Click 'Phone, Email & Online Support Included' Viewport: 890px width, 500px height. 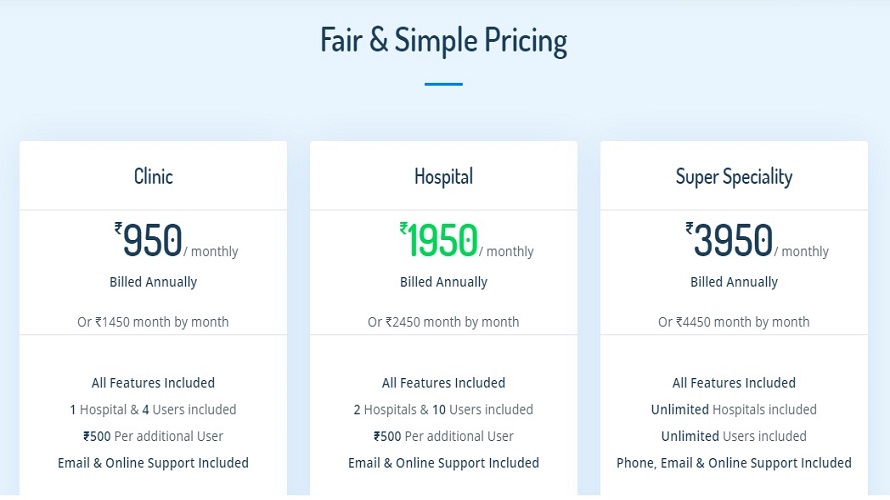click(x=734, y=463)
